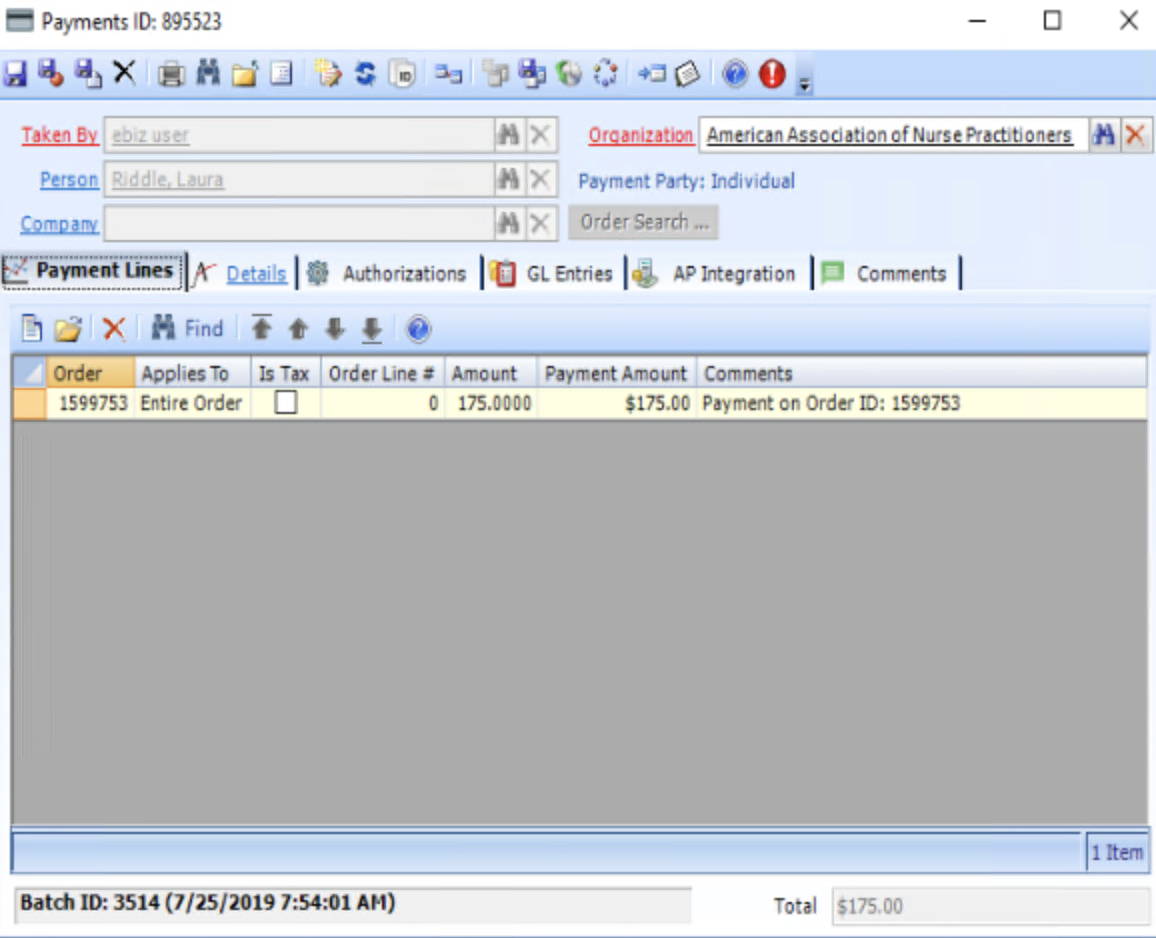The height and width of the screenshot is (938, 1156).
Task: Click the Taken By input field
Action: (x=300, y=134)
